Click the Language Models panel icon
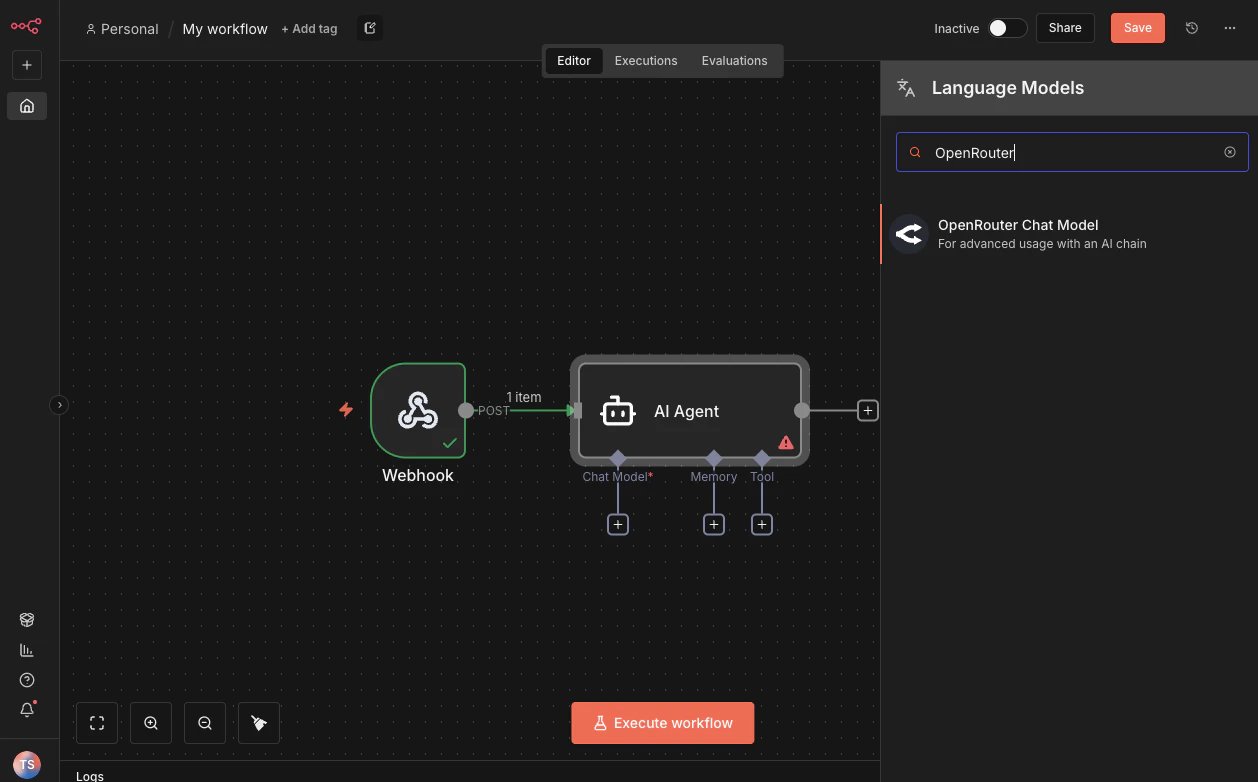The height and width of the screenshot is (782, 1258). tap(906, 88)
